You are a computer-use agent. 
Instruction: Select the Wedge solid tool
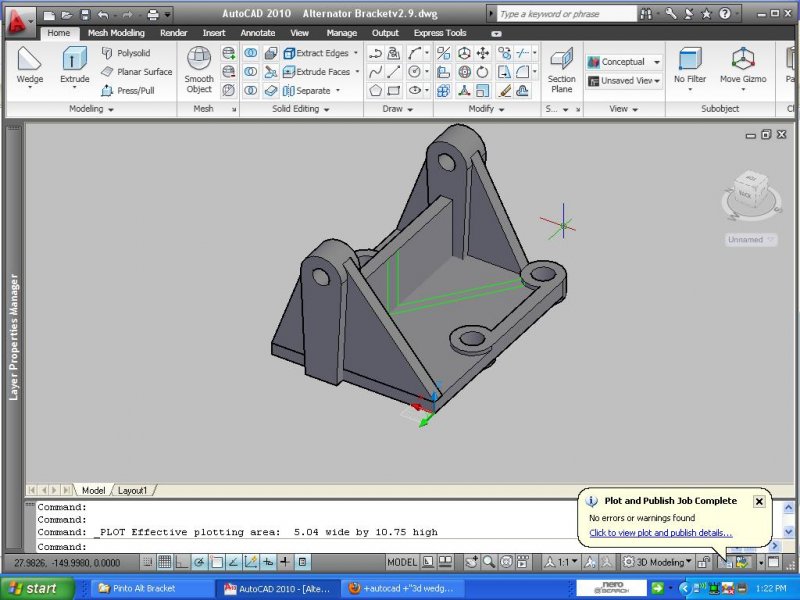tap(29, 66)
